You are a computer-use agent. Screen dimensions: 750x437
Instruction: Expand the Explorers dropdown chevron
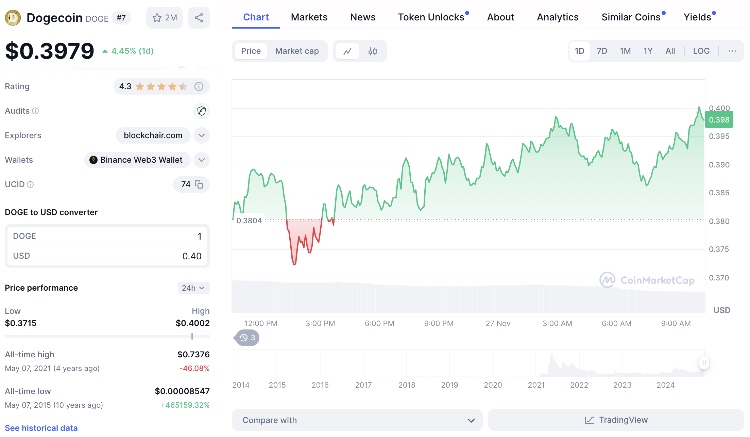(x=202, y=135)
